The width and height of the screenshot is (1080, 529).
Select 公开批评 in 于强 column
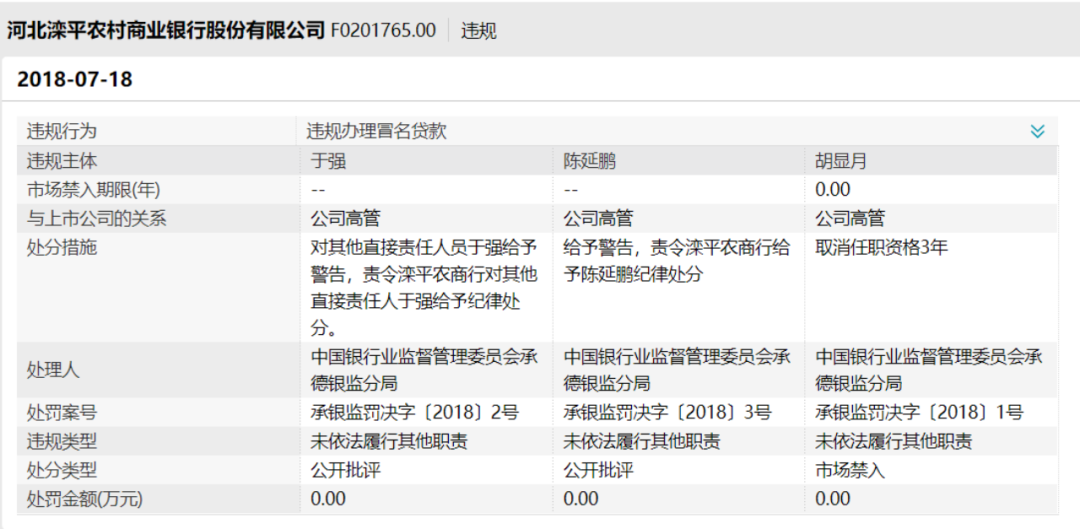click(346, 470)
